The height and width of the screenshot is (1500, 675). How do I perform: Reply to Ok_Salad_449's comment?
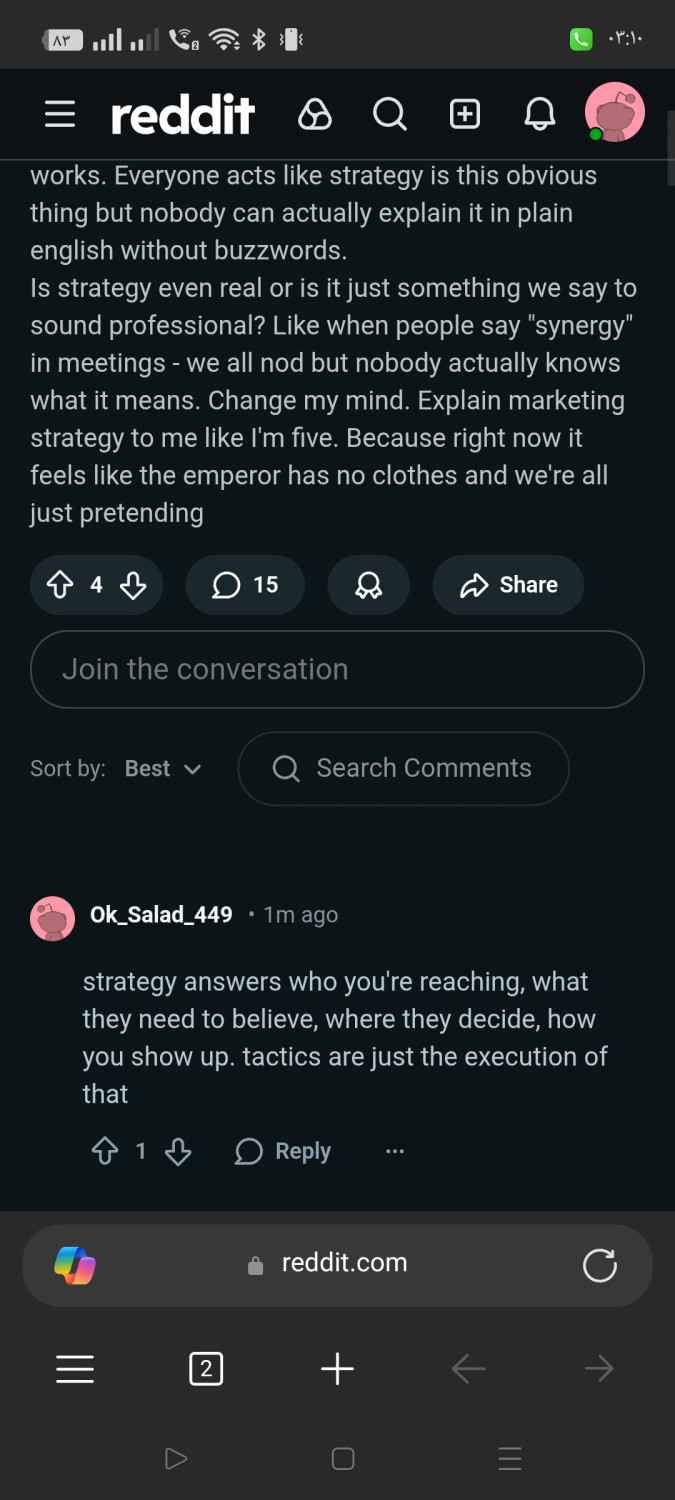283,1152
